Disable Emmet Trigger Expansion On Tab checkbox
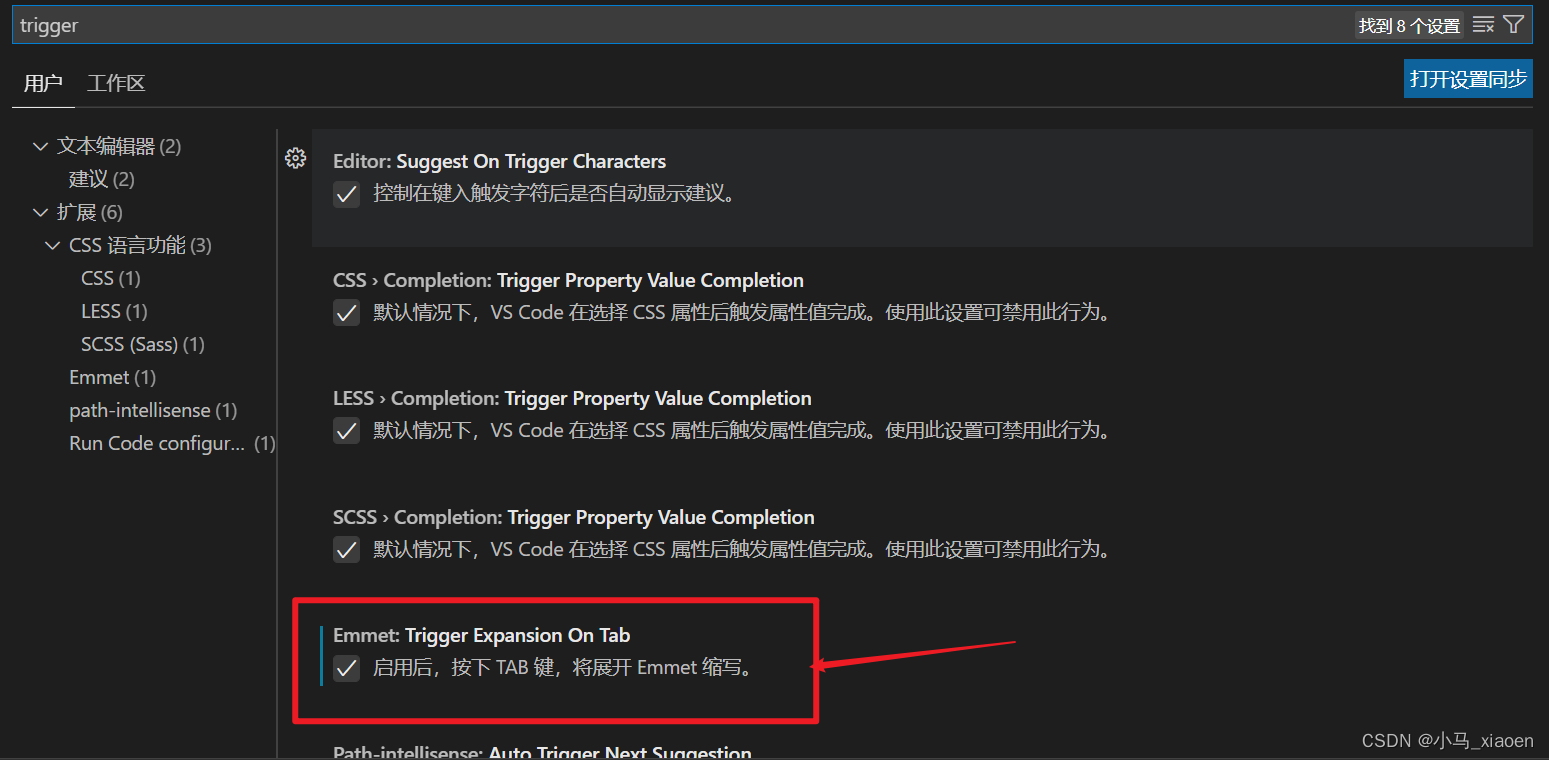Image resolution: width=1549 pixels, height=760 pixels. (346, 668)
